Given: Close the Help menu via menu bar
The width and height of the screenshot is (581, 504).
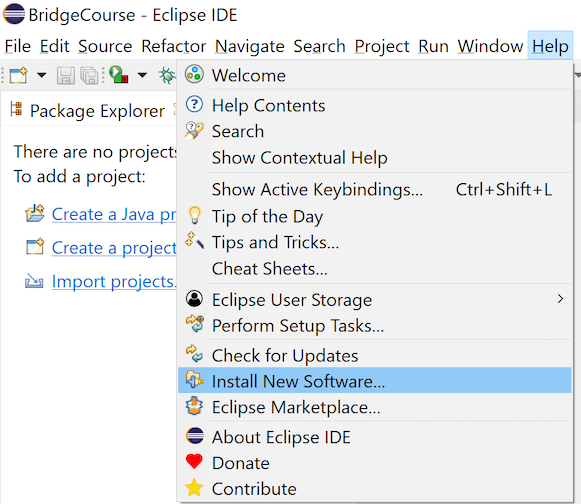Looking at the screenshot, I should click(x=550, y=46).
